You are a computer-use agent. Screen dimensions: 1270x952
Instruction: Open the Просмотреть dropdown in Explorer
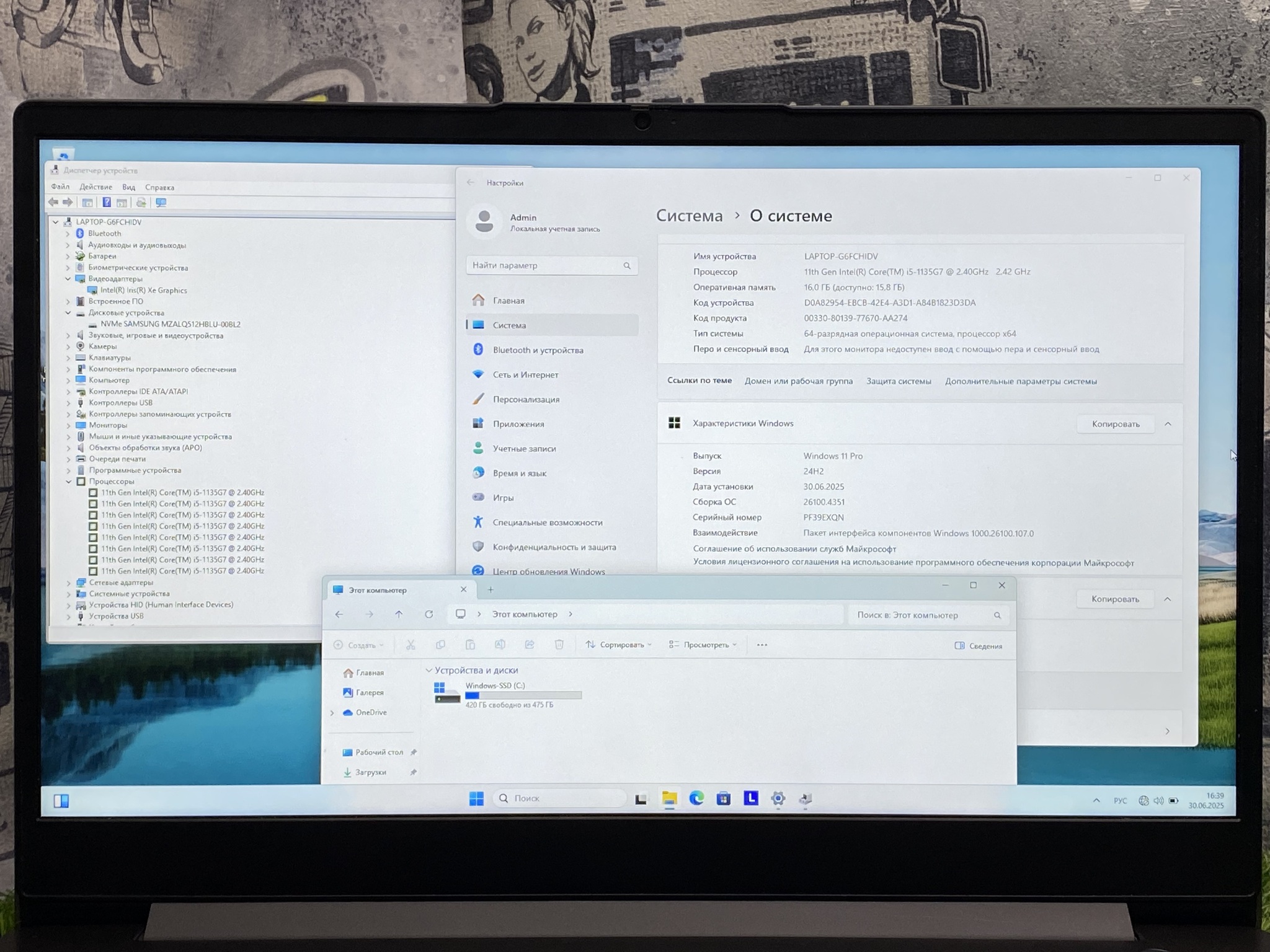tap(703, 645)
